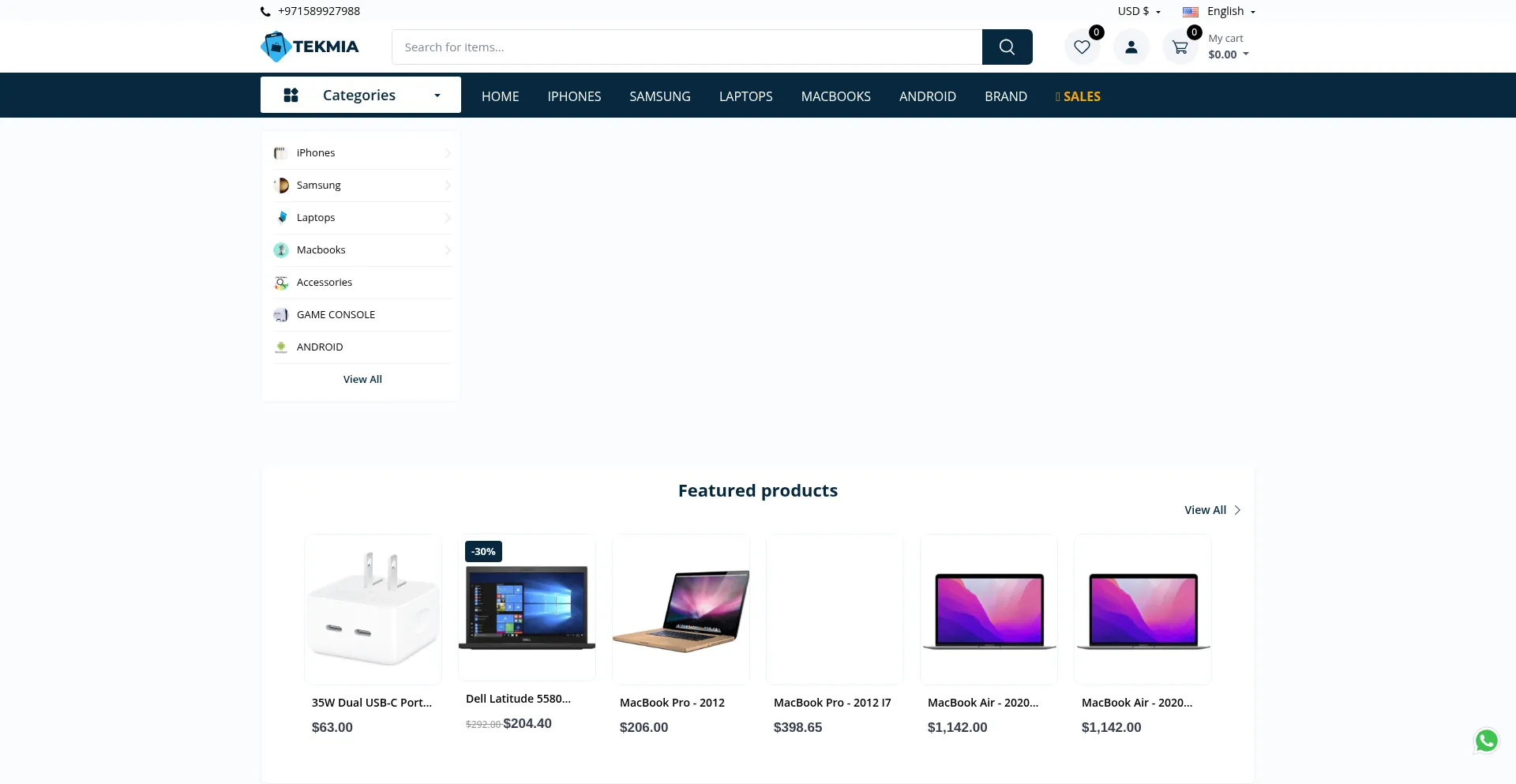
Task: Open the user account icon
Action: click(x=1131, y=47)
